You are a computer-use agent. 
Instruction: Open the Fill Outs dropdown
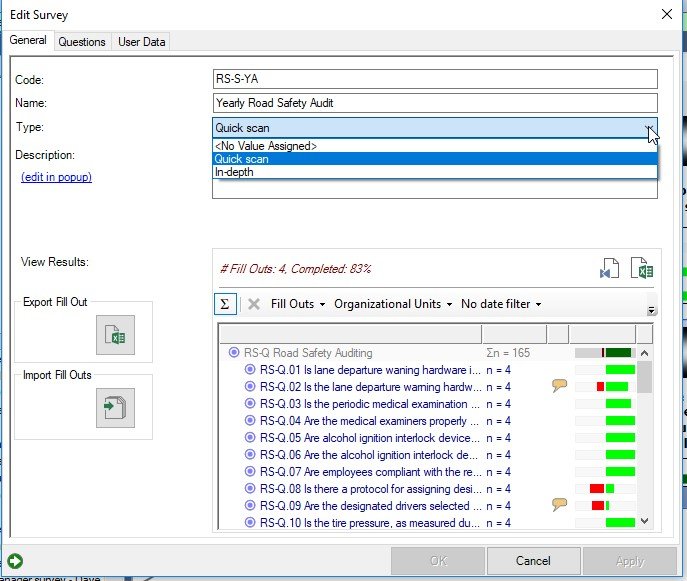(x=297, y=304)
